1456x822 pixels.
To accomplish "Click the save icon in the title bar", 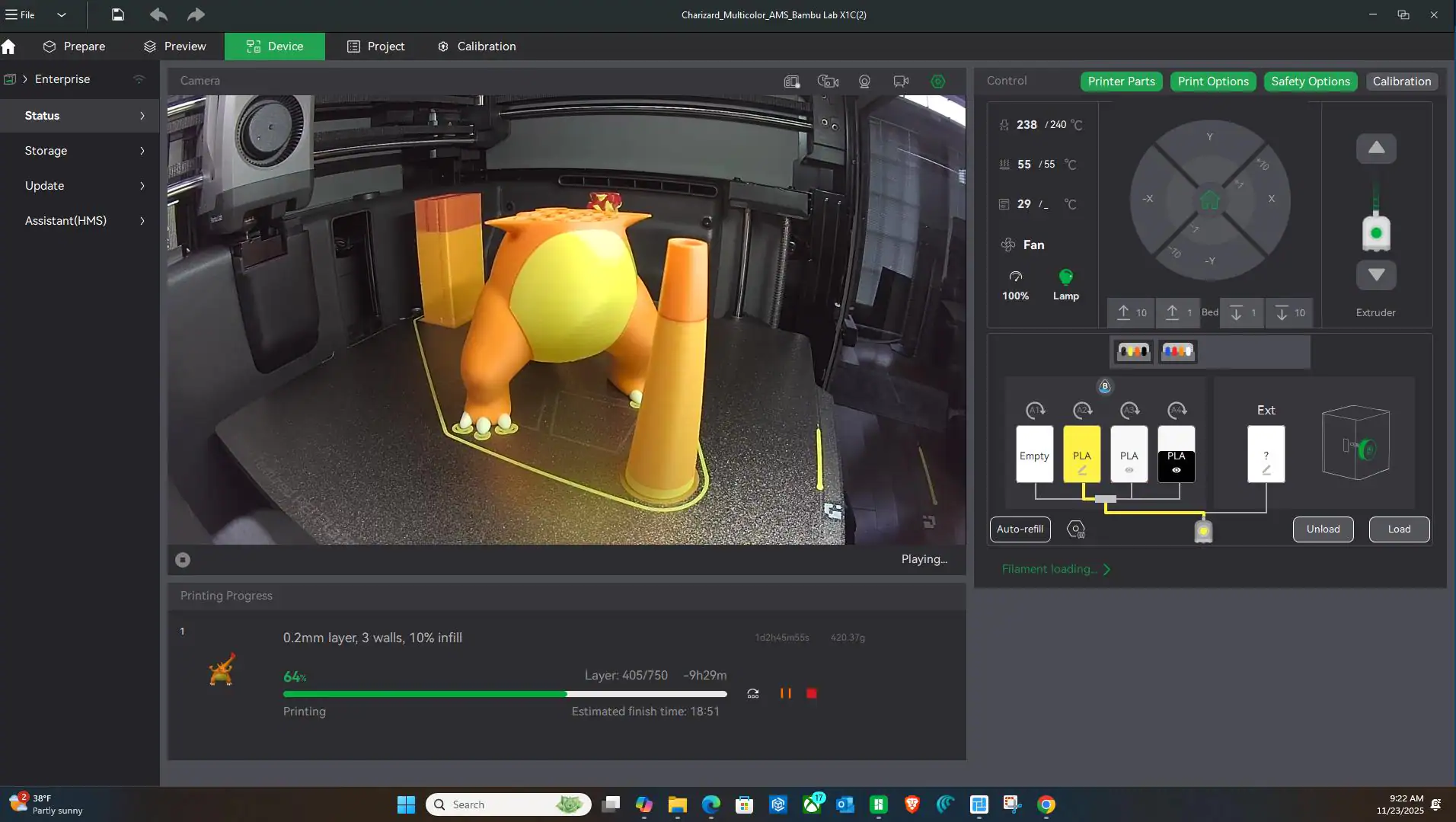I will click(x=117, y=14).
